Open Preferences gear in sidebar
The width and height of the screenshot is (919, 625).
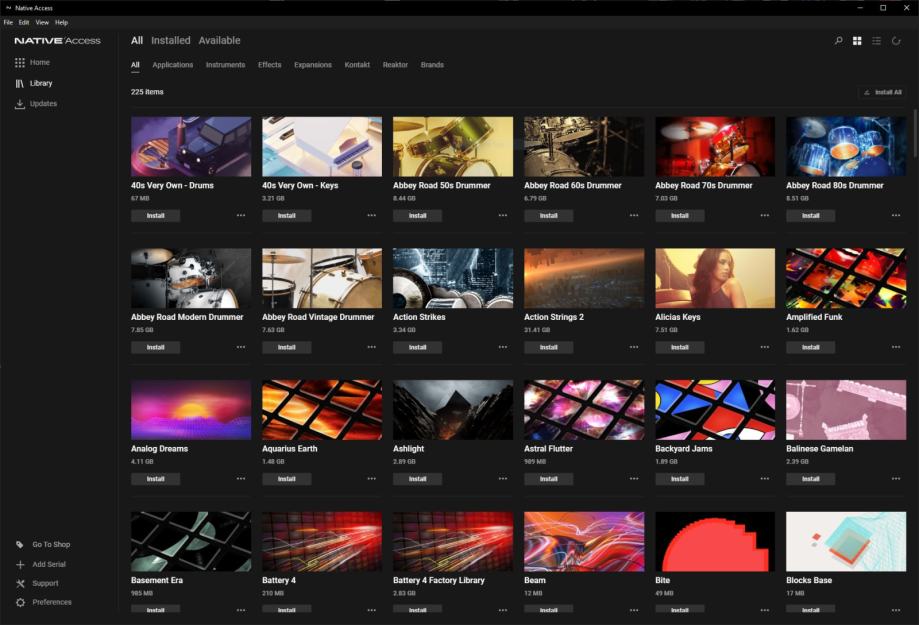pyautogui.click(x=20, y=602)
